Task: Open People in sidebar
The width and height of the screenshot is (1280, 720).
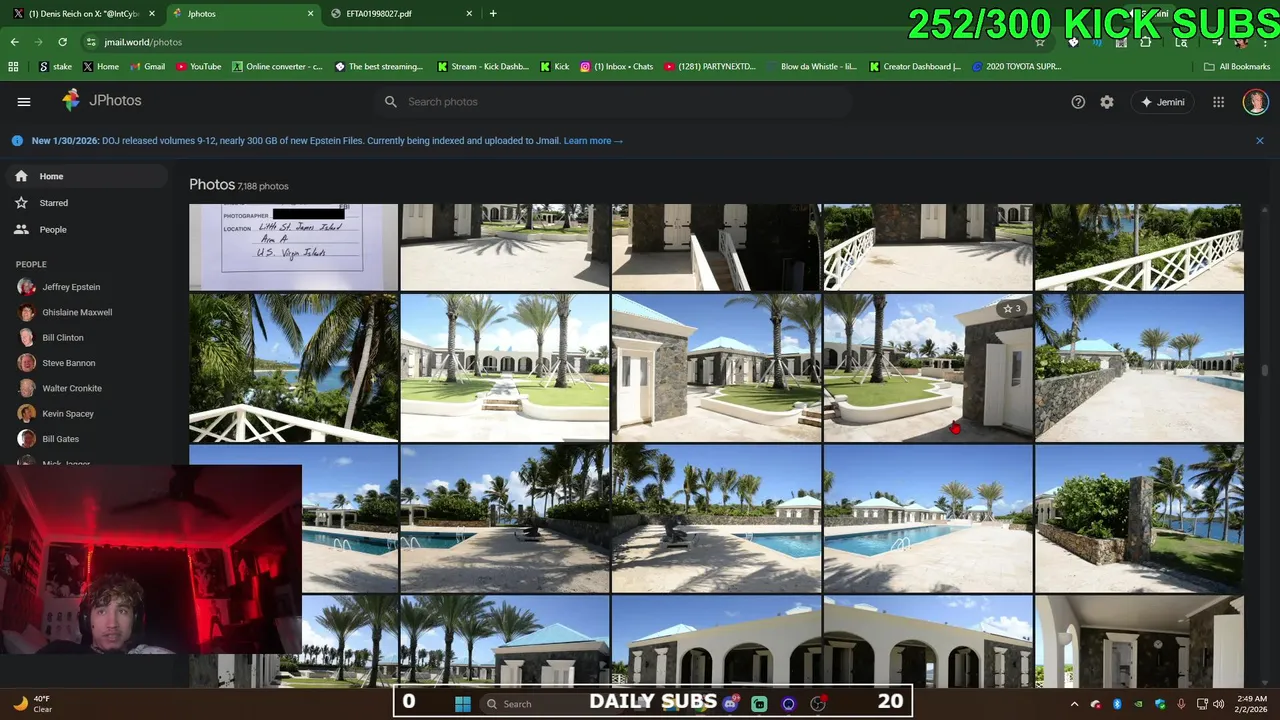Action: point(85,230)
